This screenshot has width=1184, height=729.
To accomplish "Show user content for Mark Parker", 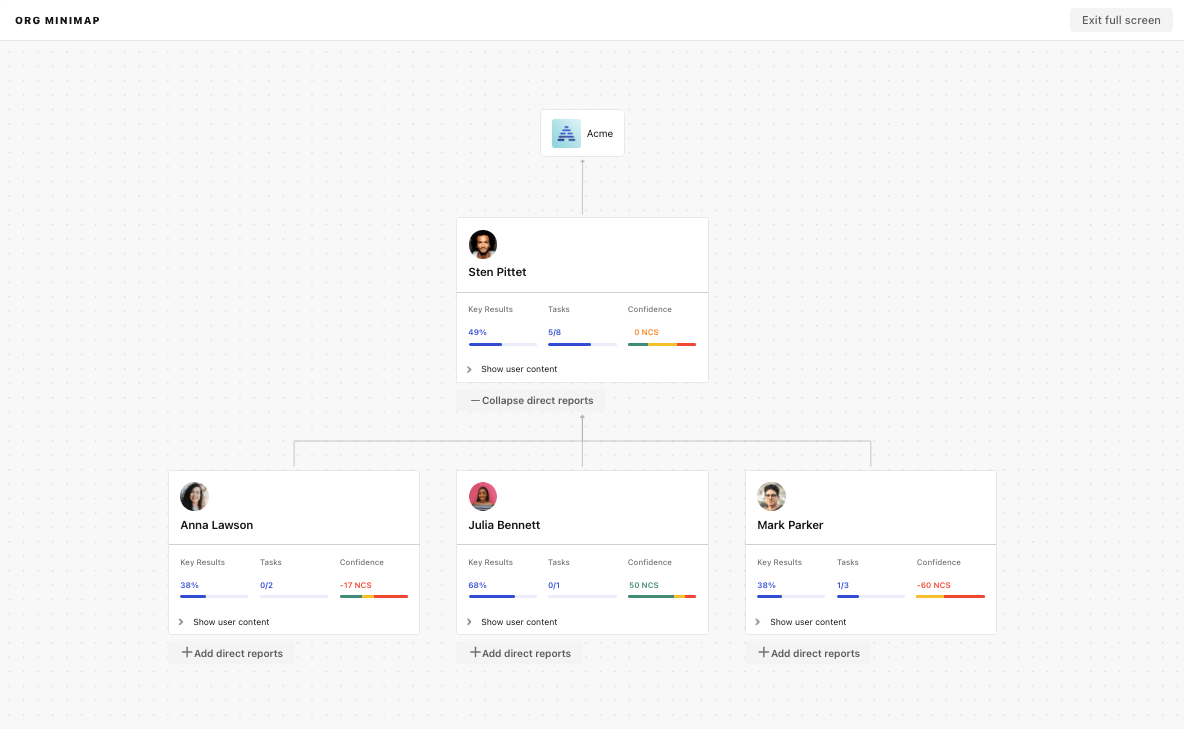I will tap(805, 621).
